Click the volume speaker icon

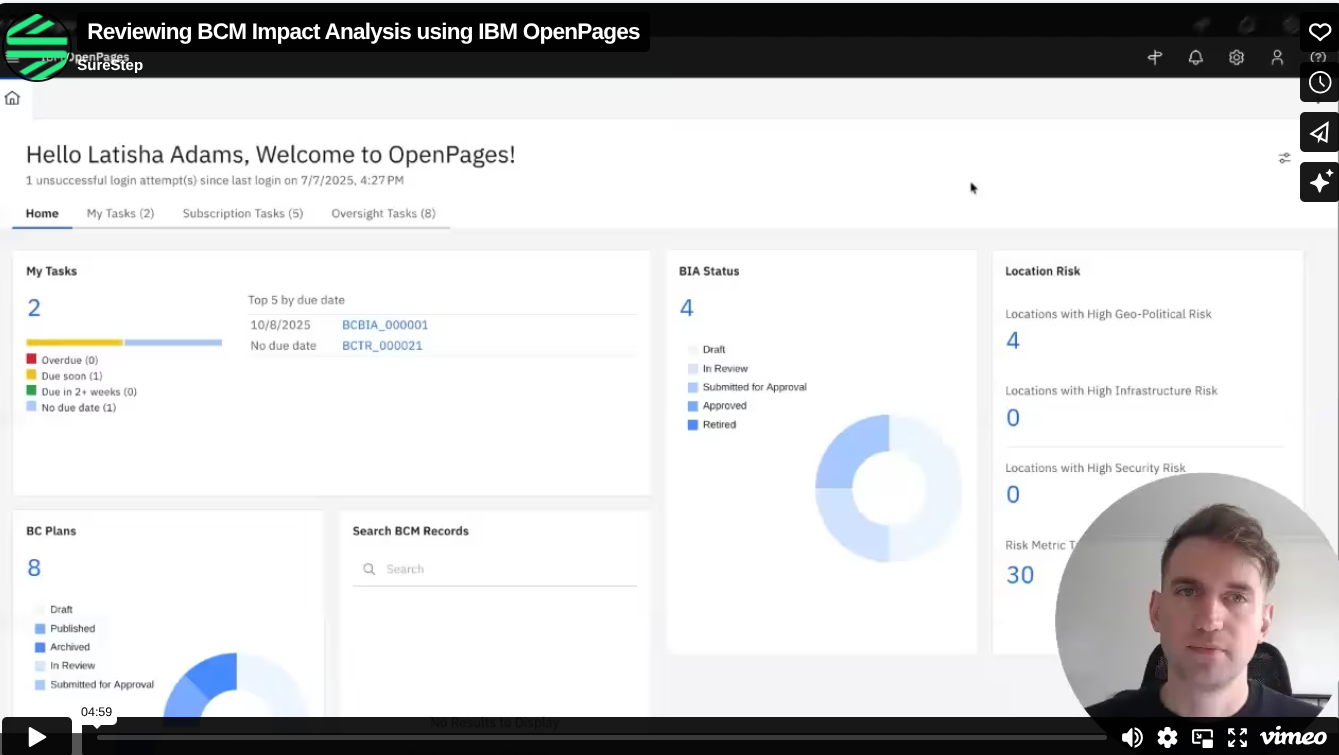(x=1132, y=738)
